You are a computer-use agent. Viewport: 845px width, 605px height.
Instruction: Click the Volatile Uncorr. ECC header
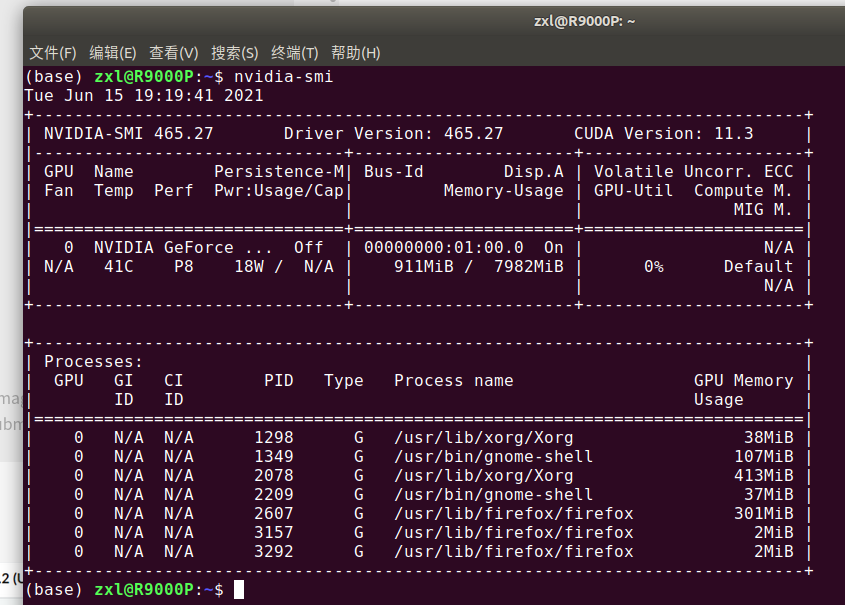point(694,171)
